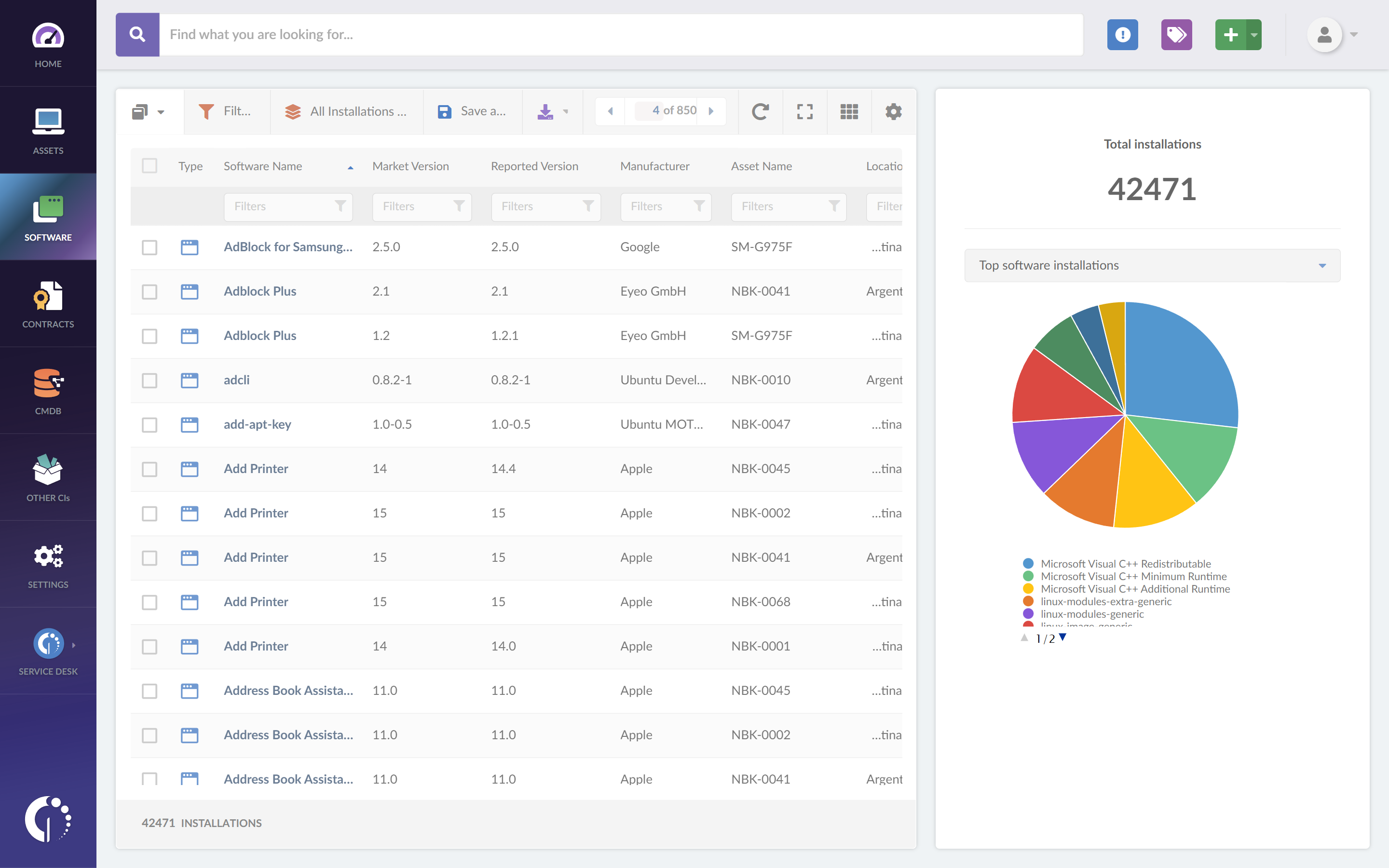1389x868 pixels.
Task: Select the checkbox for the Adblock Plus row
Action: tap(149, 292)
